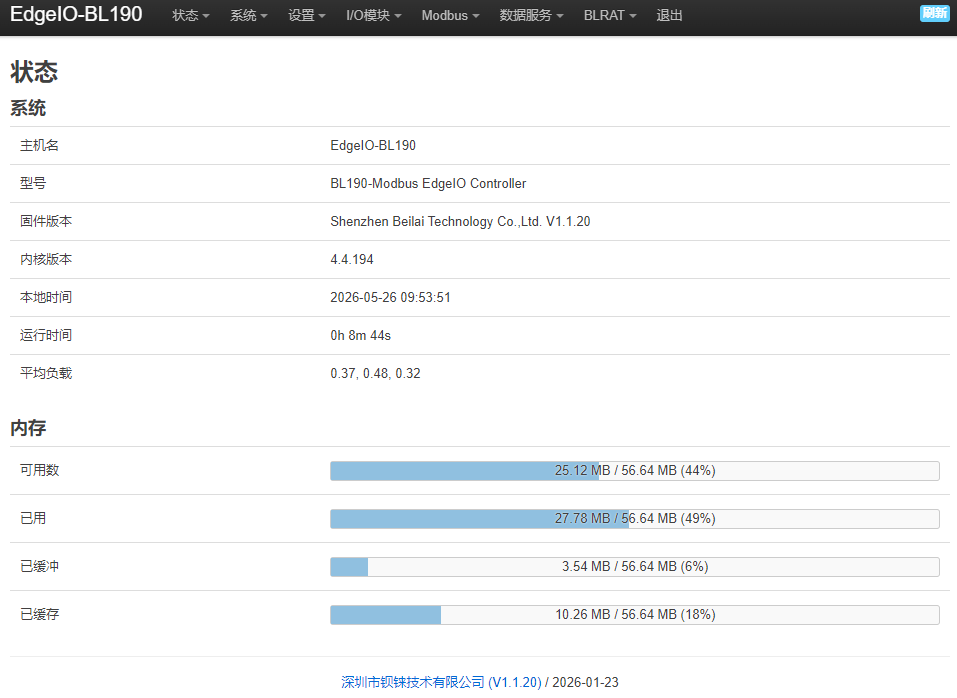This screenshot has height=698, width=957.
Task: Click the 平均负载 row label
Action: (x=46, y=373)
